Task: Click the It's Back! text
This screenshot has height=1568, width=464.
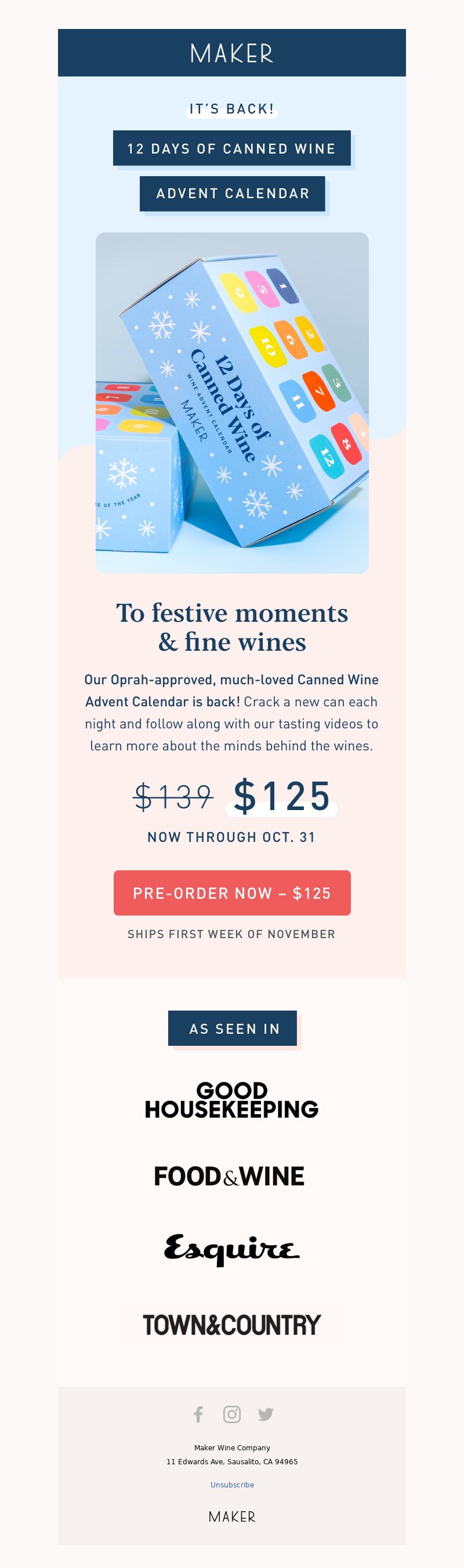Action: point(232,109)
